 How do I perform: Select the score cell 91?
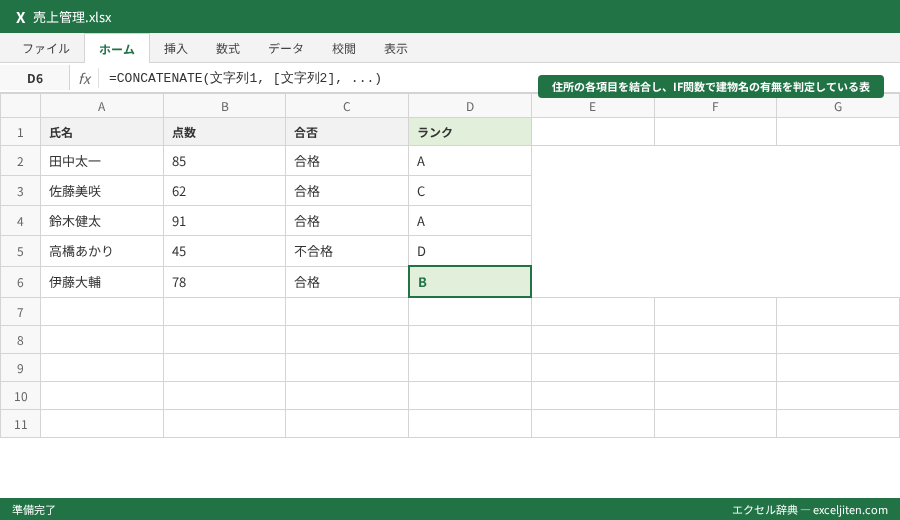[x=224, y=221]
